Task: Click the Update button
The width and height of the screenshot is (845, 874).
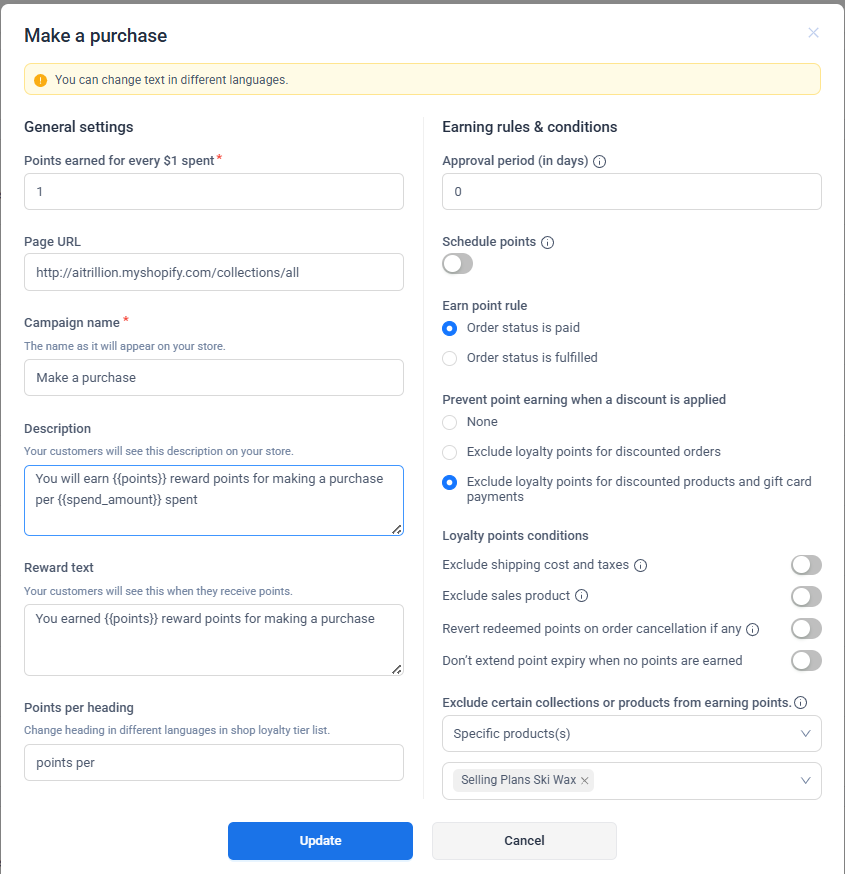Action: coord(320,841)
